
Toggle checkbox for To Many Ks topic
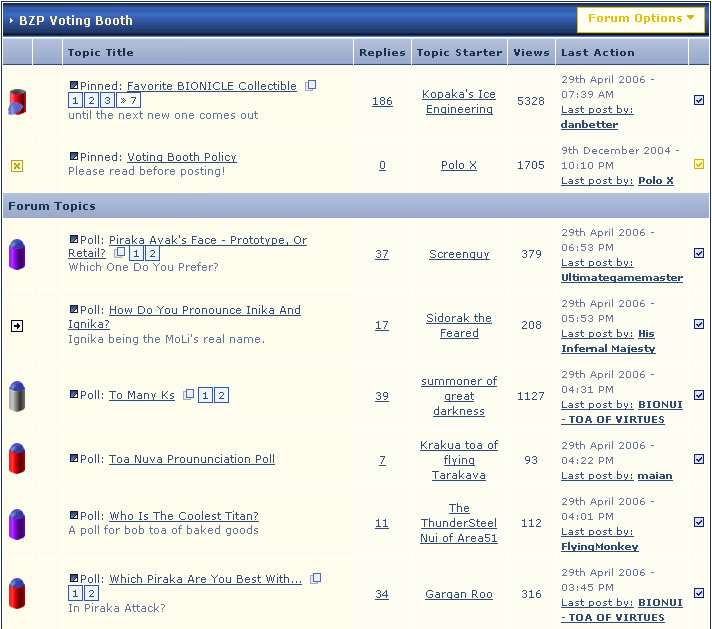[x=699, y=395]
